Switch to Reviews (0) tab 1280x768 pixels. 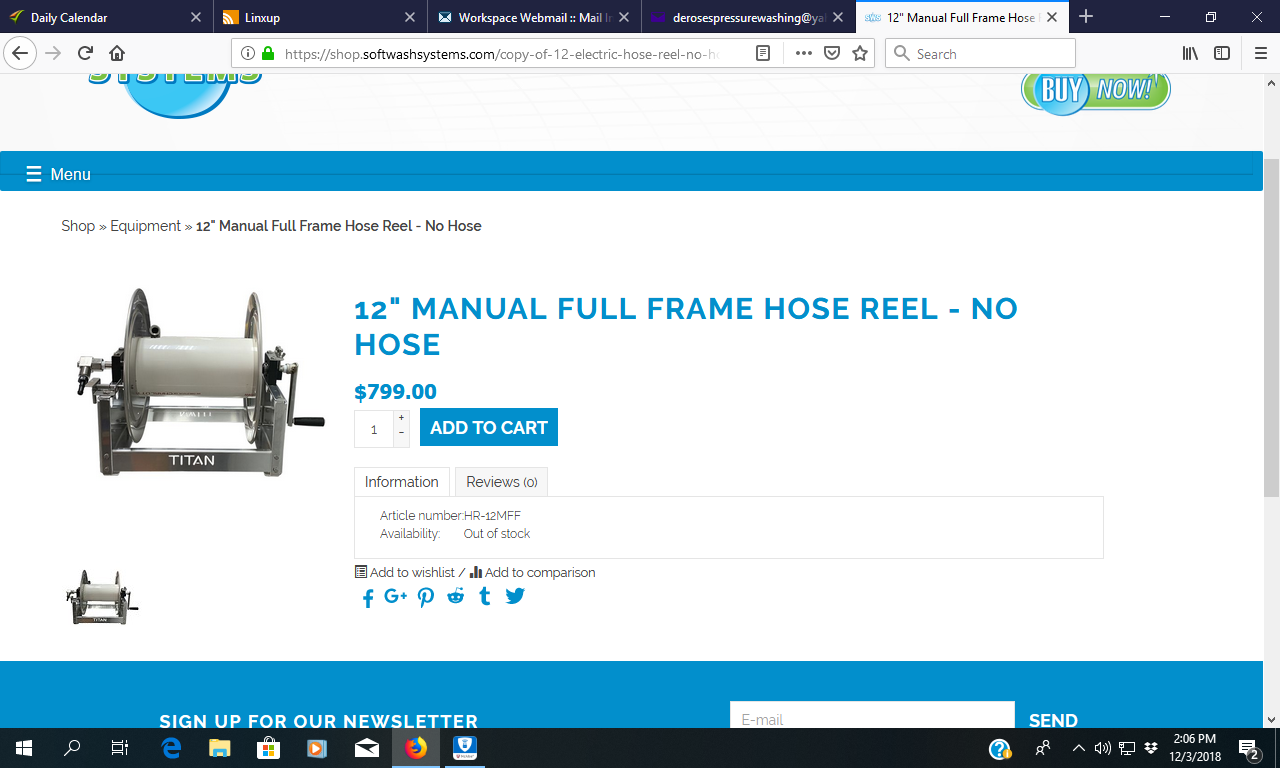(501, 482)
